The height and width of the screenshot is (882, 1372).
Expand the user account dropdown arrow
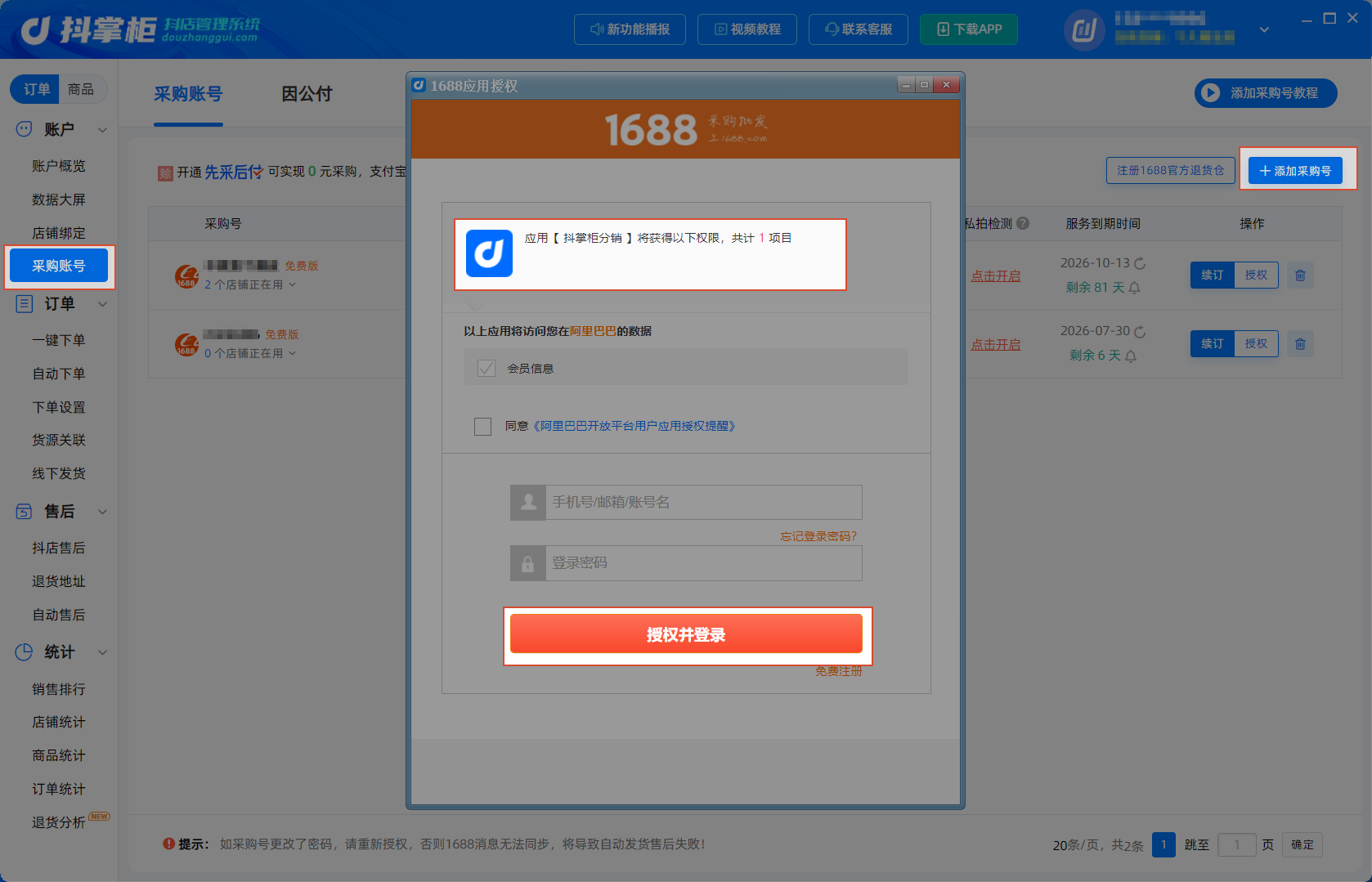point(1264,29)
